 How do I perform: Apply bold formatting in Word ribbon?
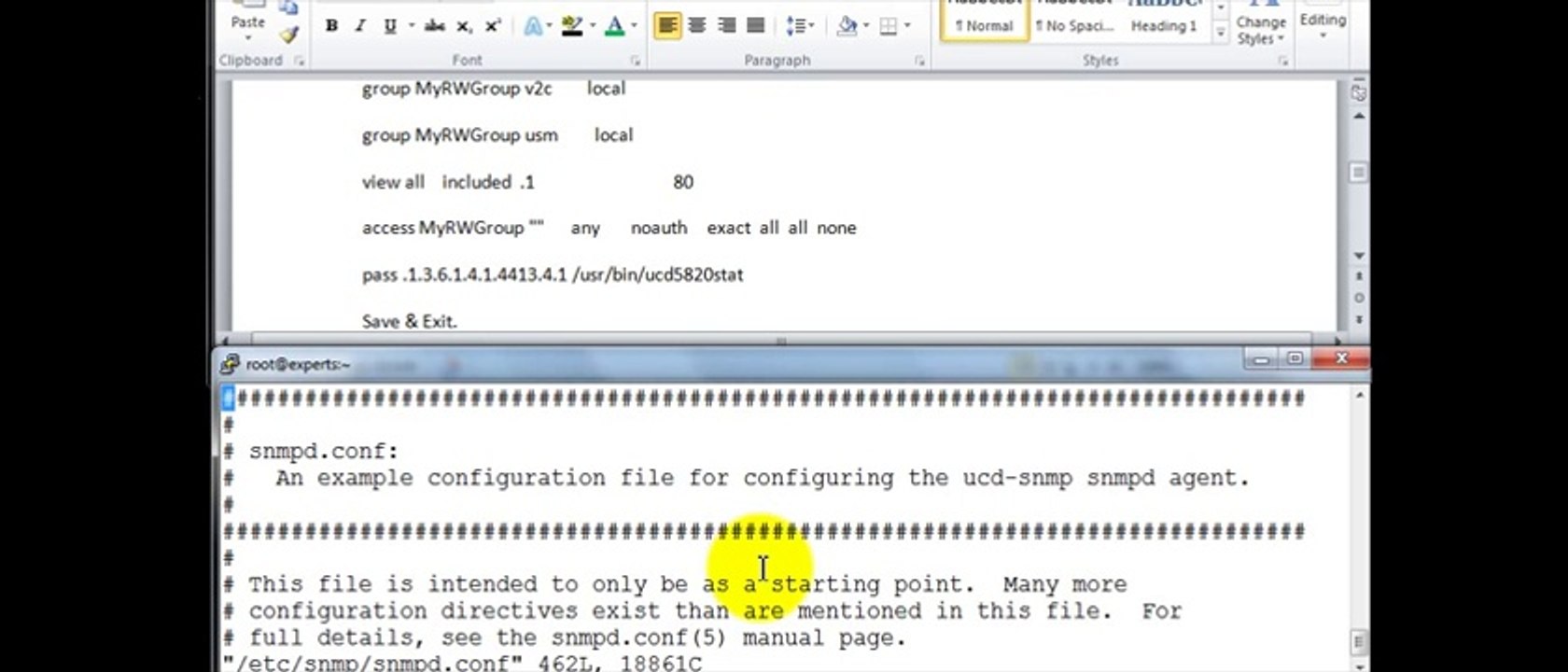331,26
